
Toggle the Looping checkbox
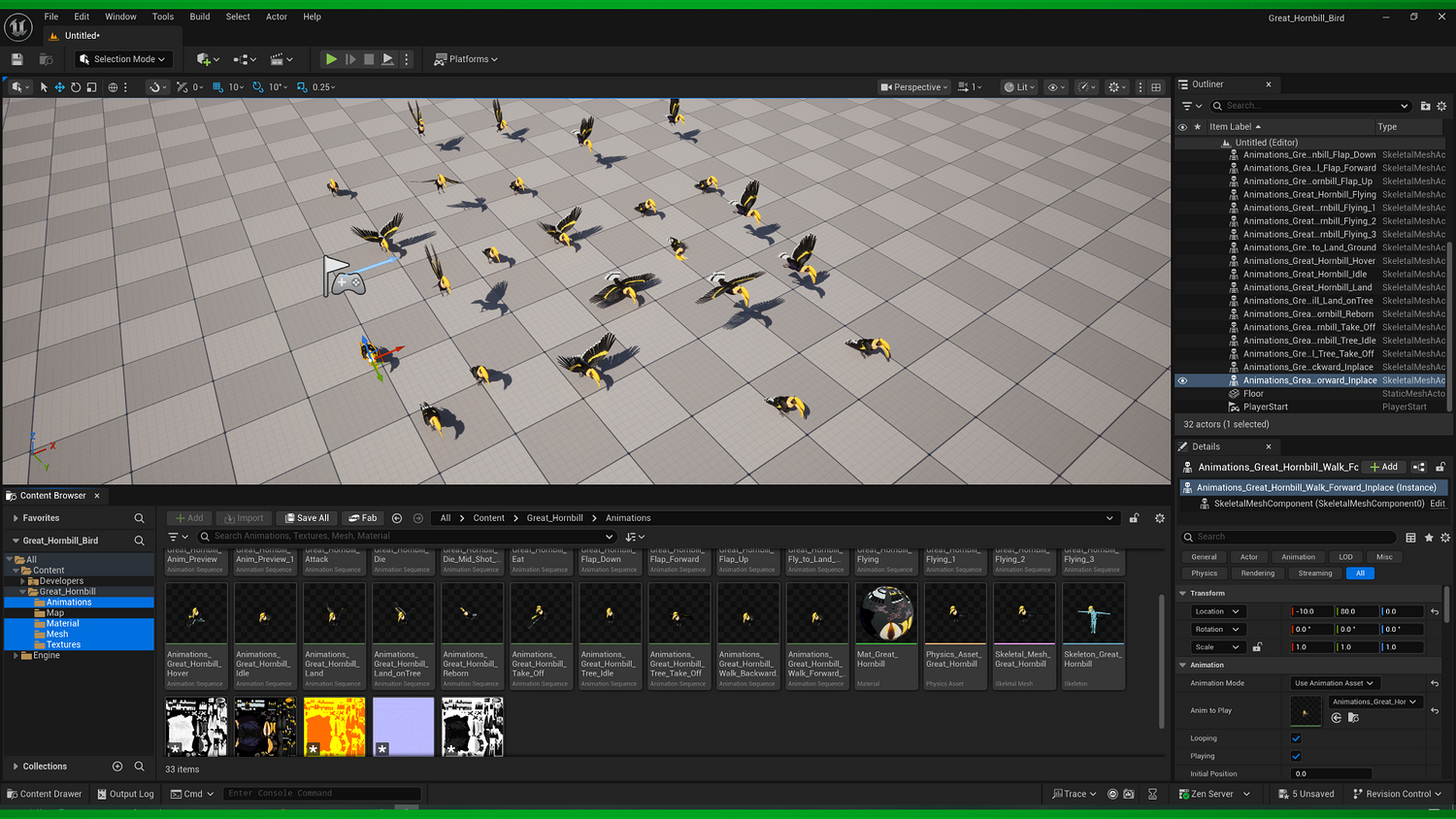1296,738
